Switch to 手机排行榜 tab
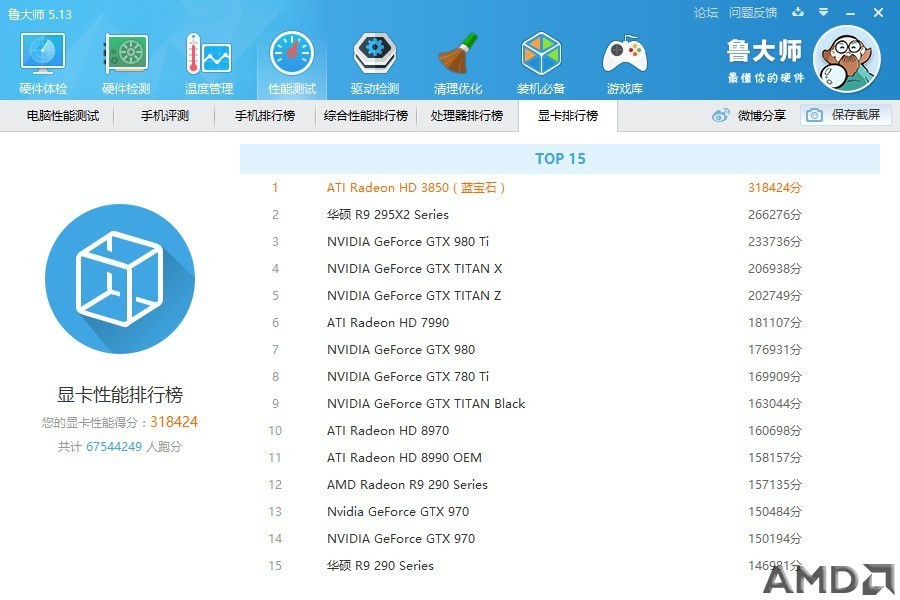This screenshot has height=600, width=900. [265, 115]
